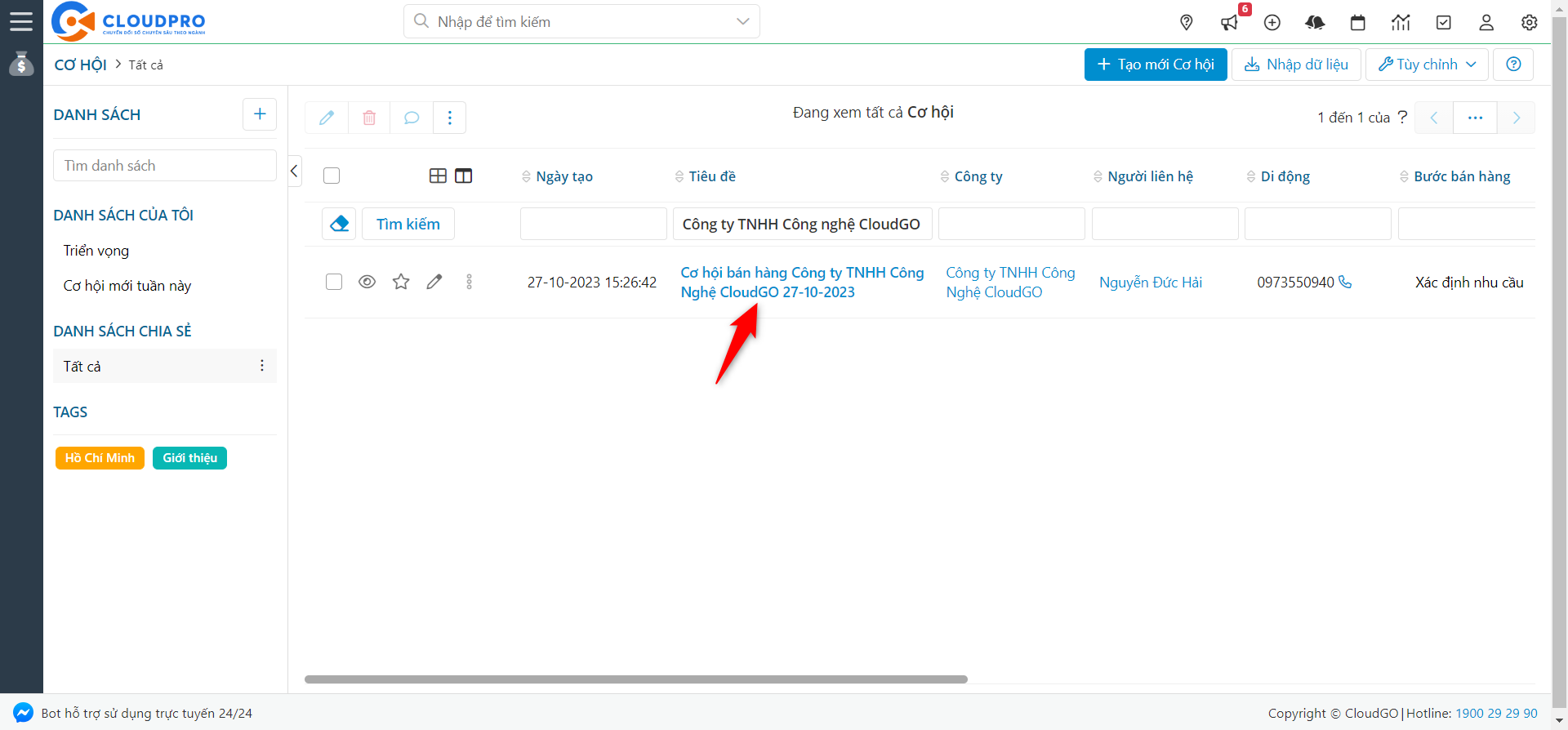Click the horizontal table scrollbar

636,679
